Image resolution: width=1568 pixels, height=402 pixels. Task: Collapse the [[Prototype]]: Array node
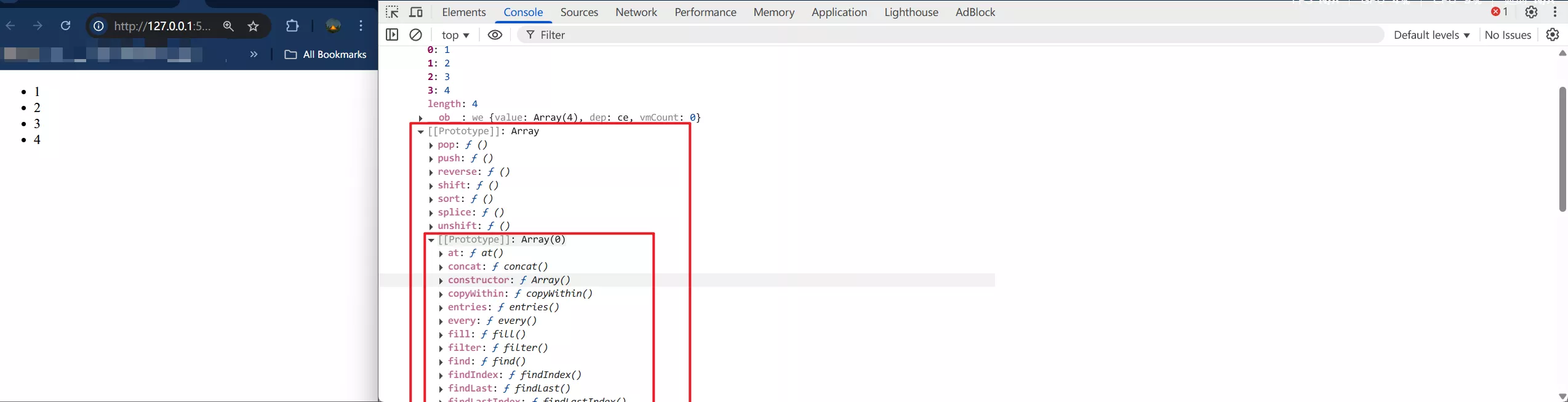point(421,132)
